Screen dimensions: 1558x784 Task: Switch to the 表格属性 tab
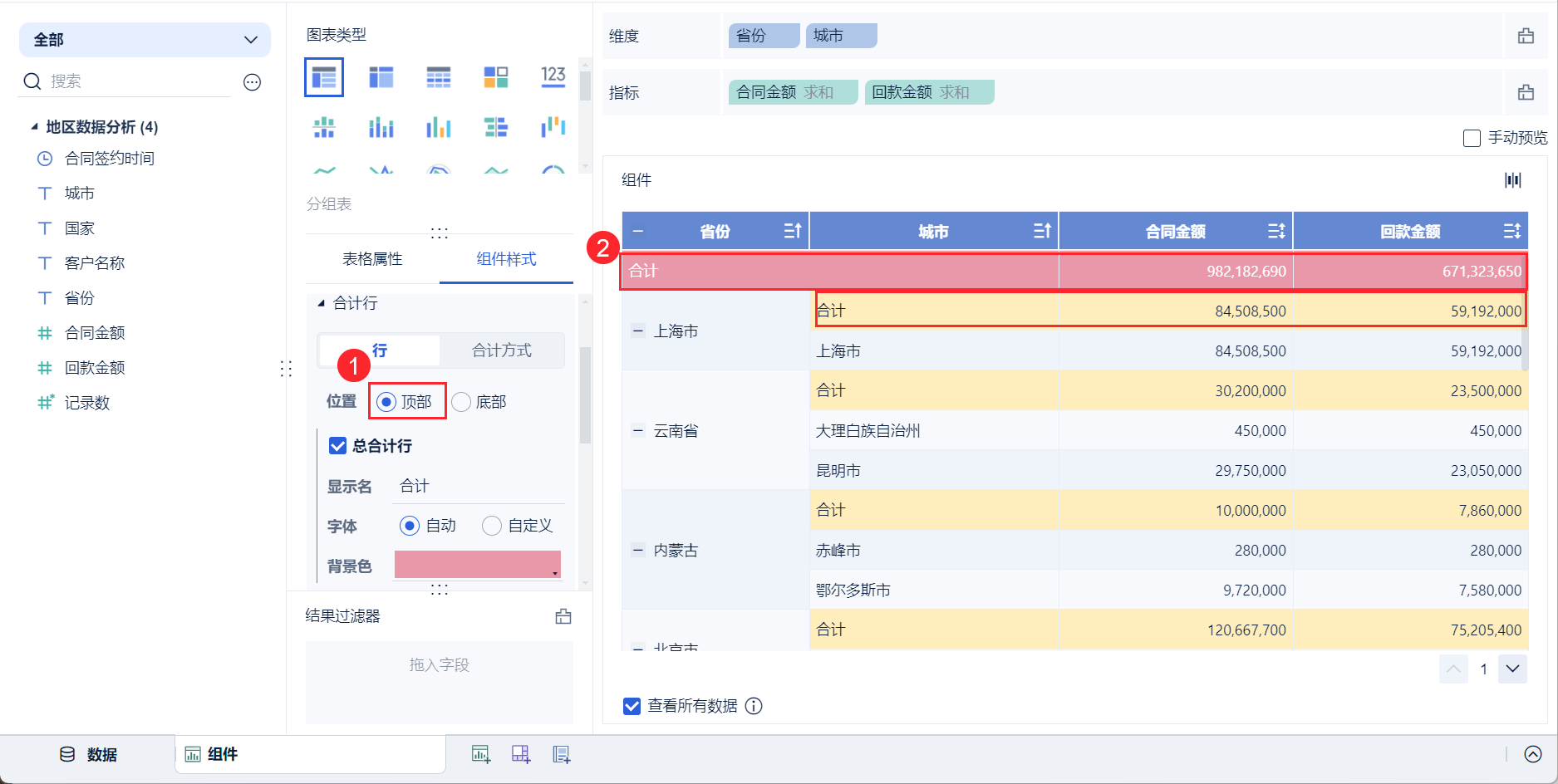[372, 259]
